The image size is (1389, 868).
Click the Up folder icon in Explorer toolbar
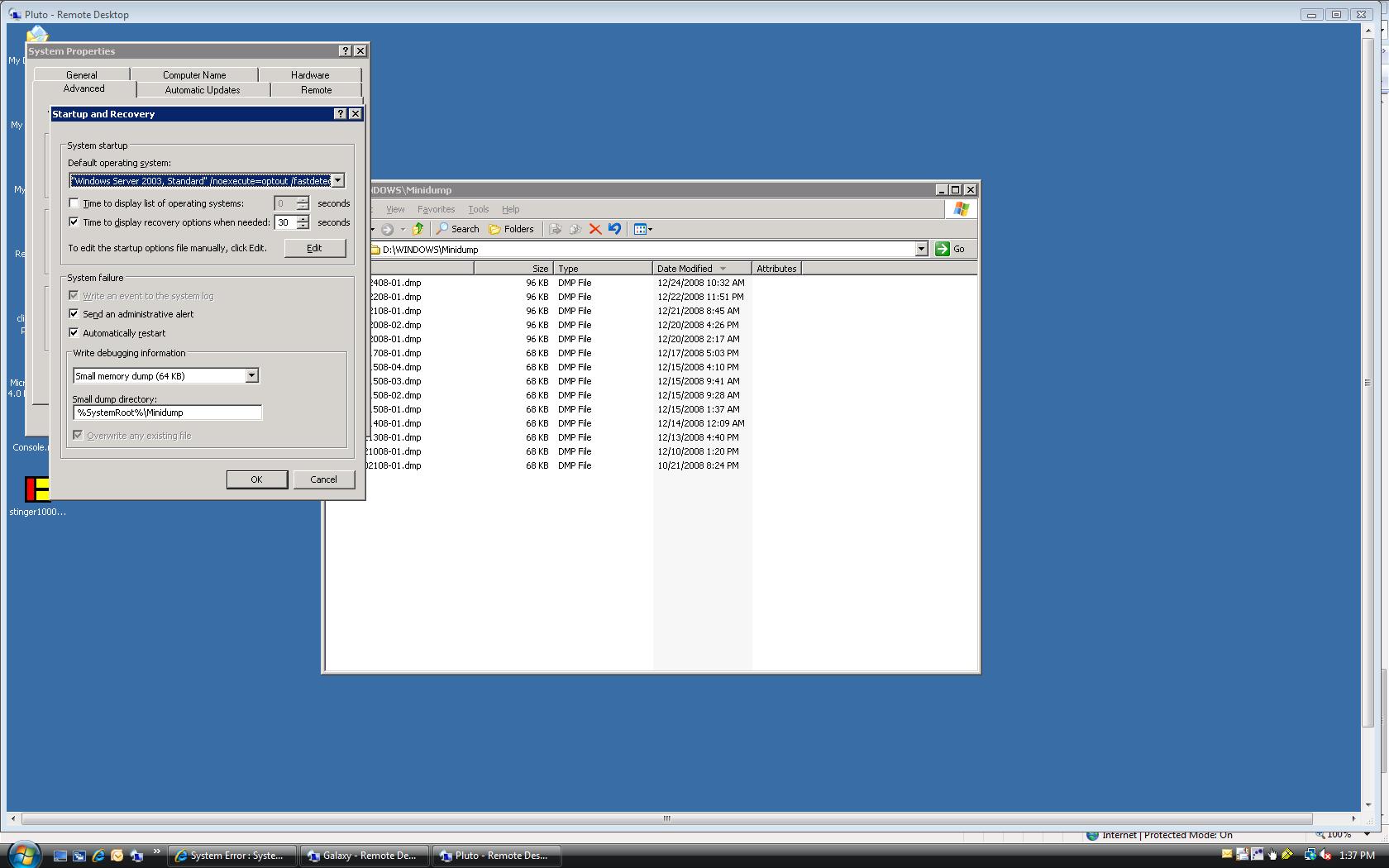pyautogui.click(x=418, y=229)
